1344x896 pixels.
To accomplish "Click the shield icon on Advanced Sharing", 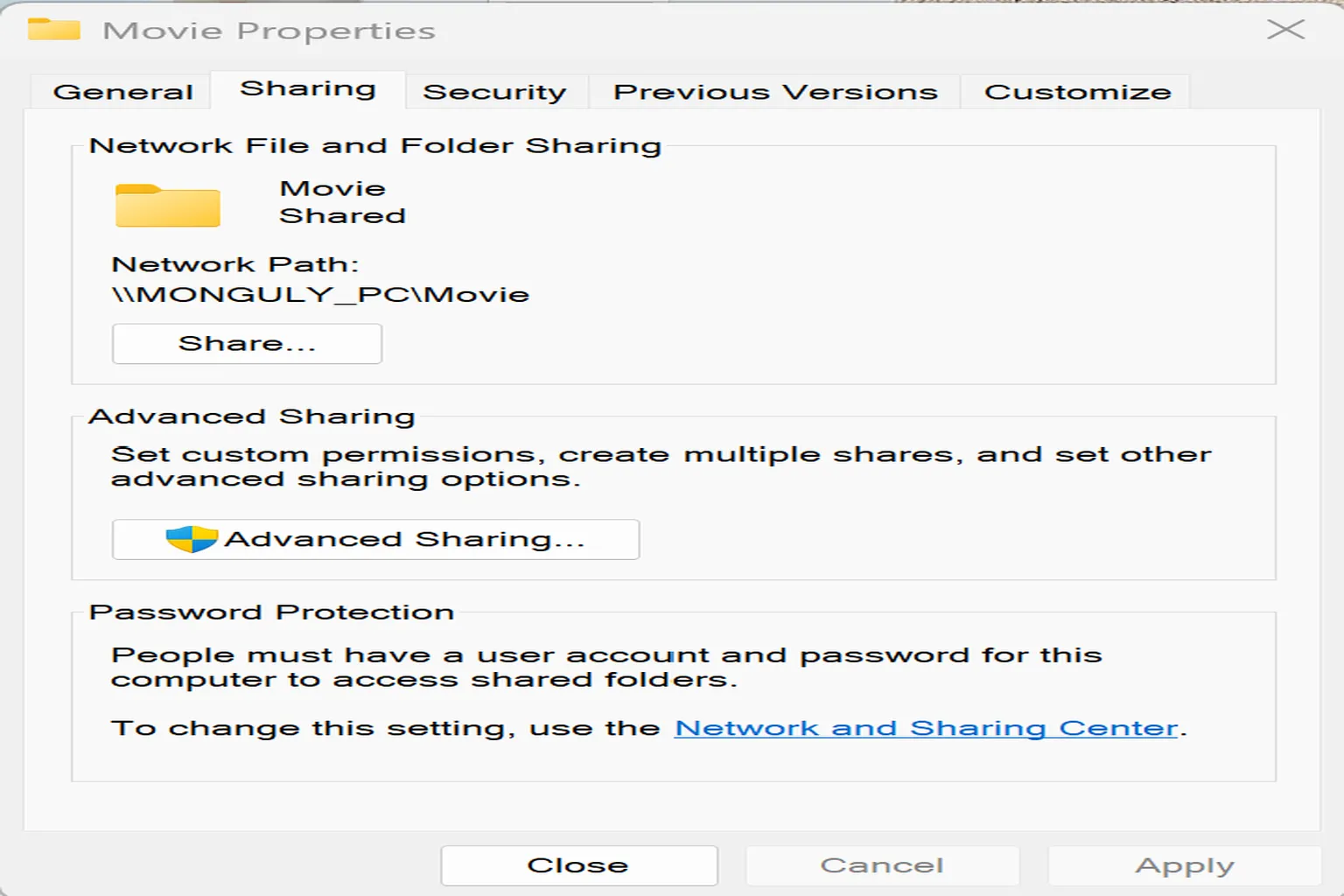I will 192,539.
